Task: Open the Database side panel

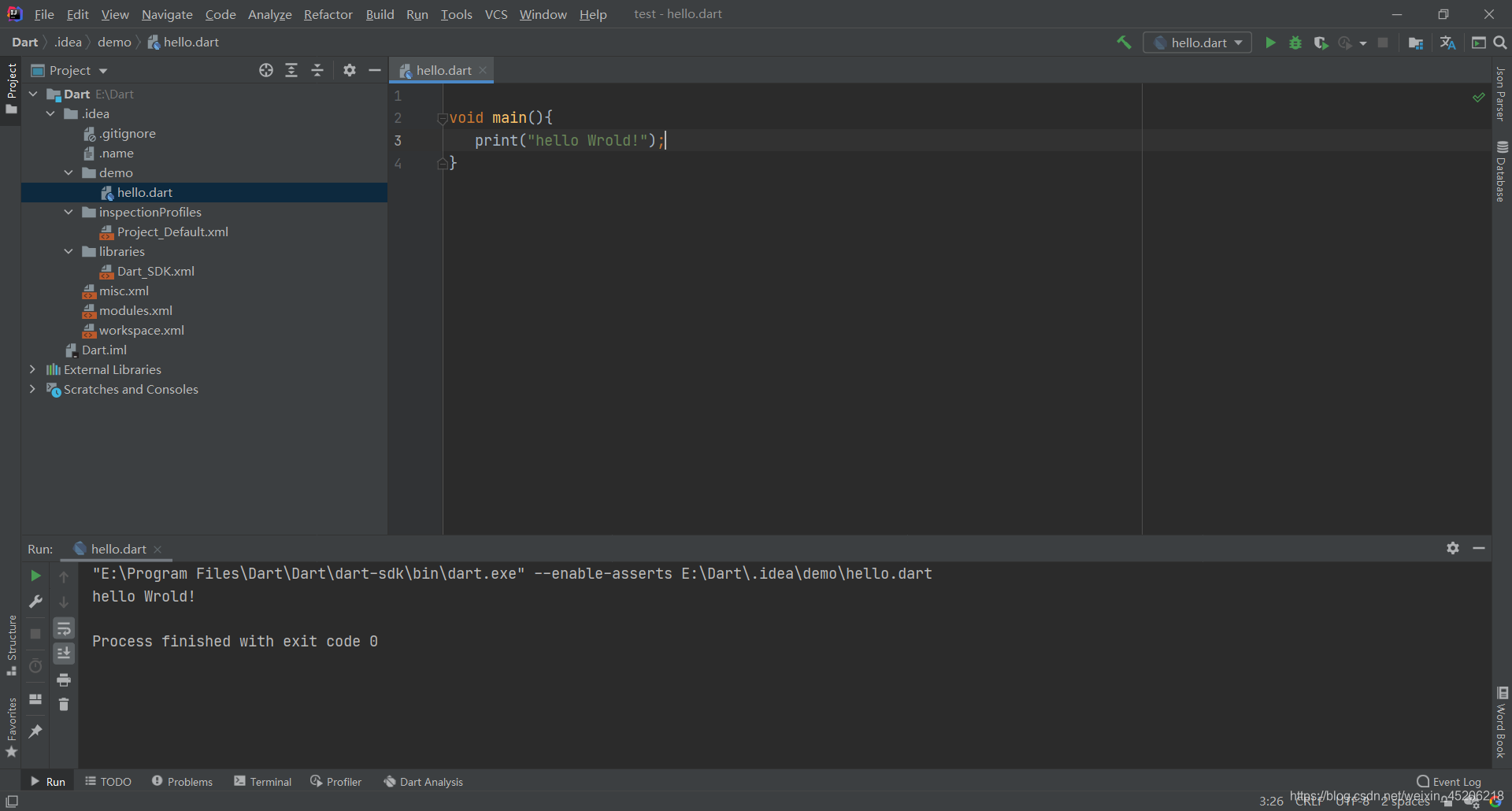Action: click(x=1502, y=171)
